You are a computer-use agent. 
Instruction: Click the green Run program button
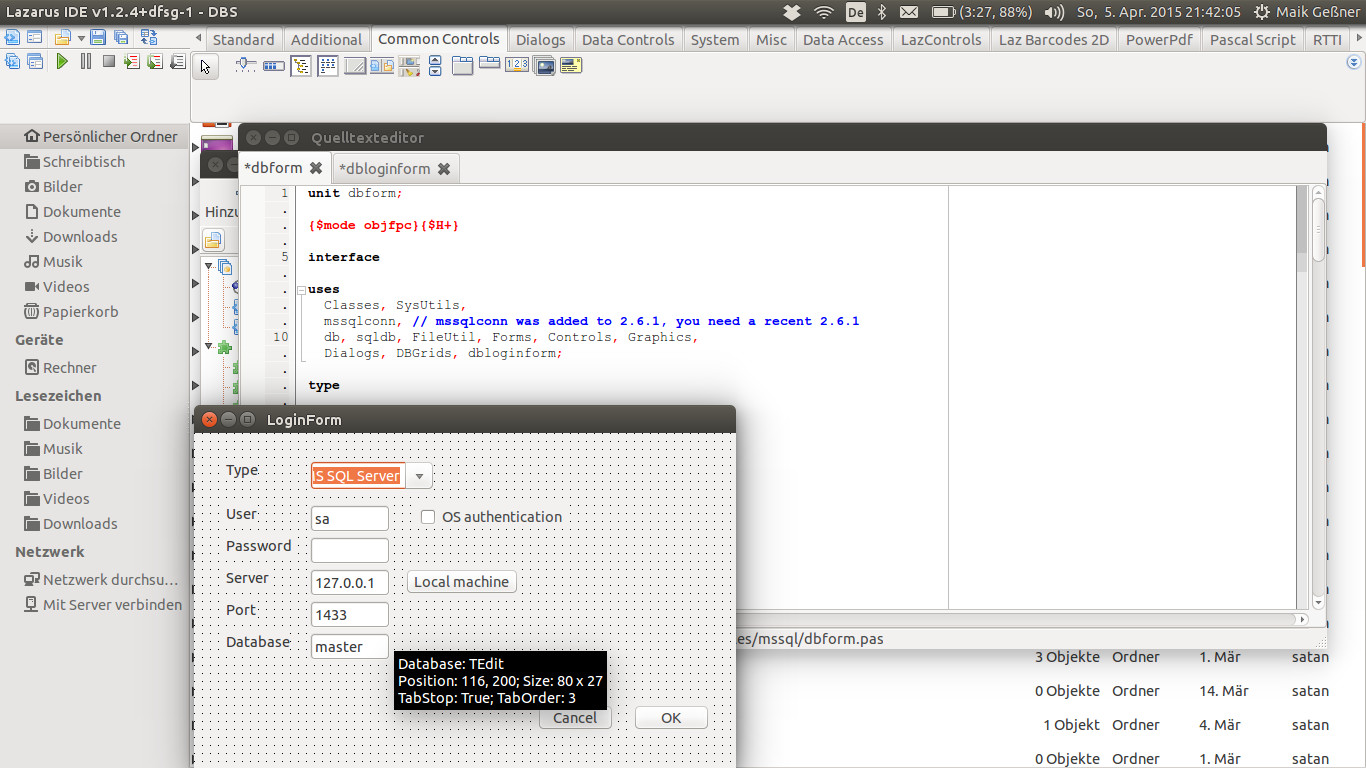pyautogui.click(x=62, y=62)
